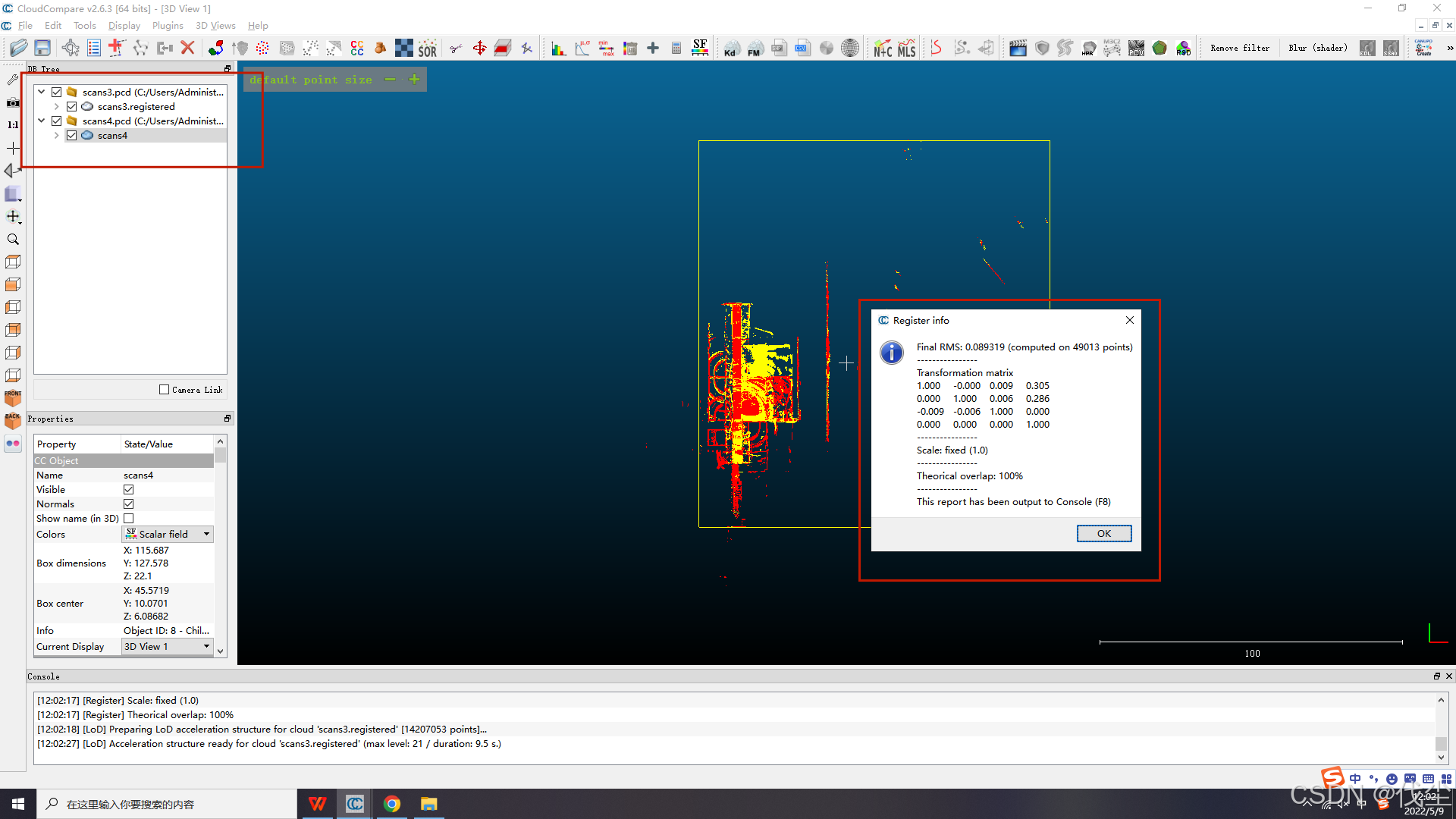Screen dimensions: 1456x819
Task: Toggle Show name (in 3D) checkbox
Action: click(129, 519)
